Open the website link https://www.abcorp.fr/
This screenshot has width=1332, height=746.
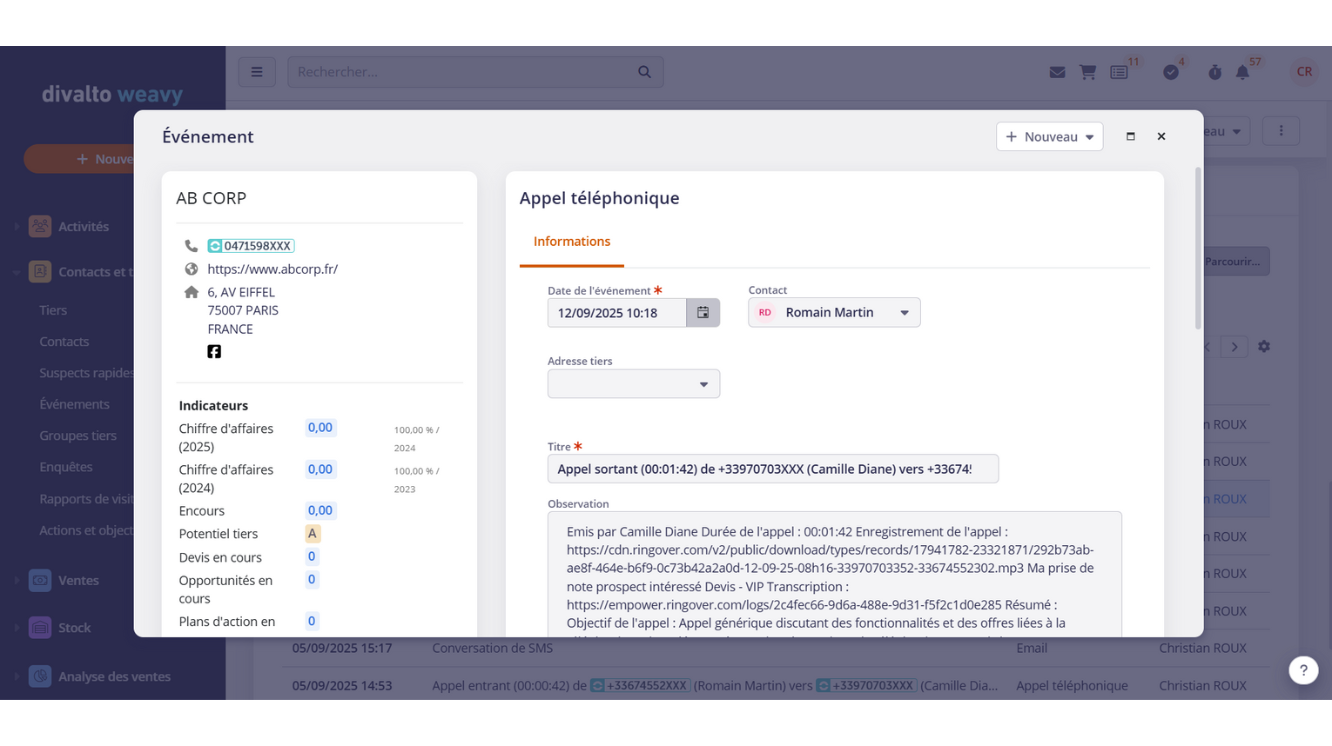click(x=273, y=268)
